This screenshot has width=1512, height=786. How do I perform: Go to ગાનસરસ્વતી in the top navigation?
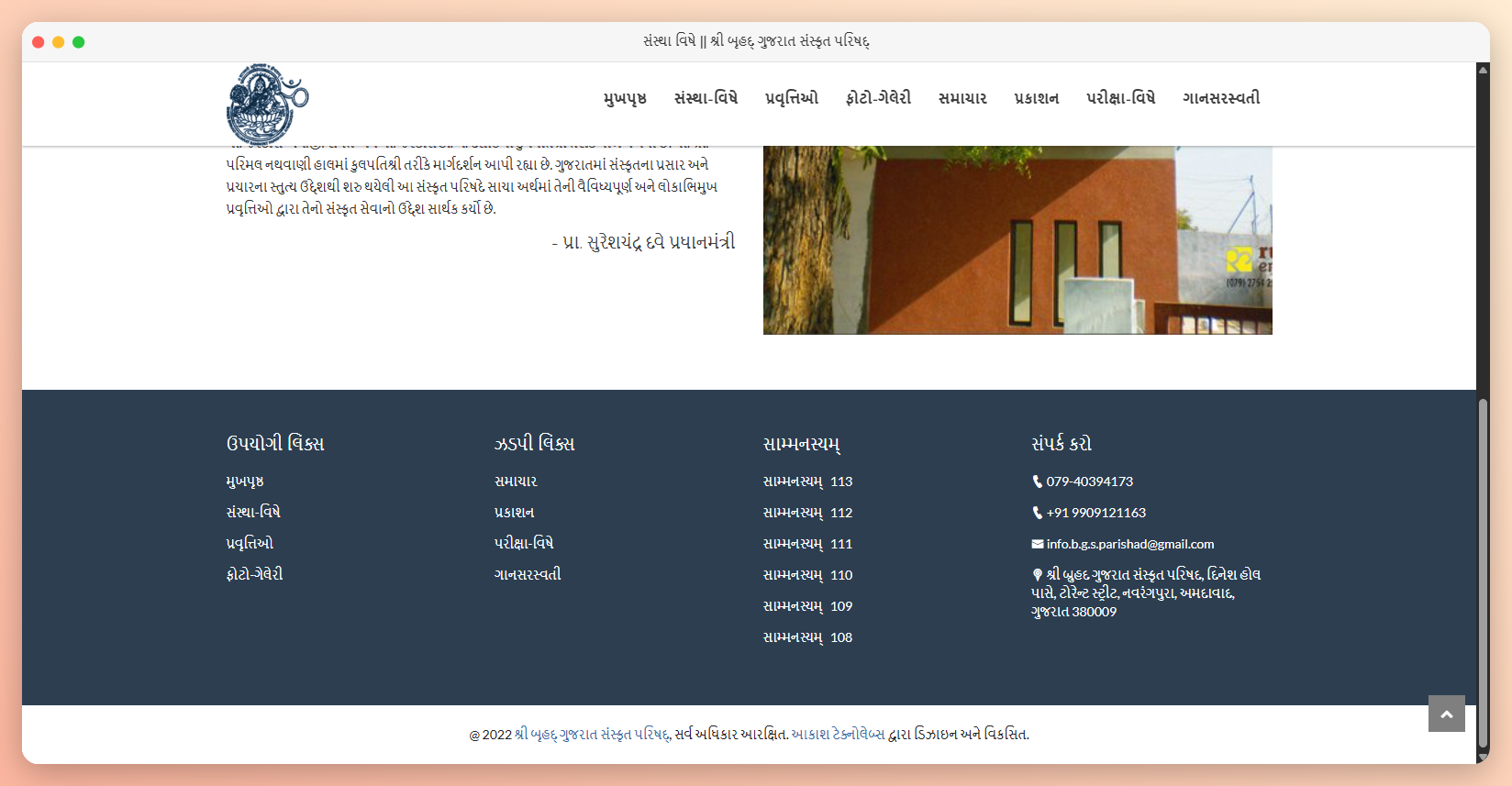pyautogui.click(x=1221, y=98)
